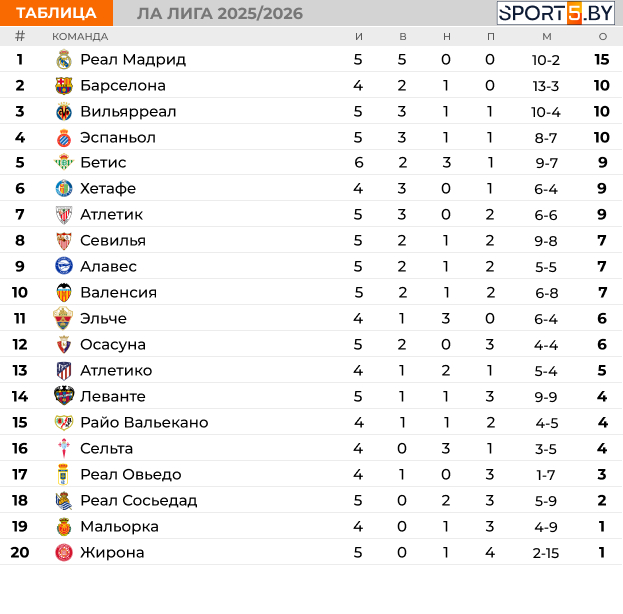The height and width of the screenshot is (614, 623).
Task: Open the orange ТАБЛИЦА tab
Action: tap(56, 13)
